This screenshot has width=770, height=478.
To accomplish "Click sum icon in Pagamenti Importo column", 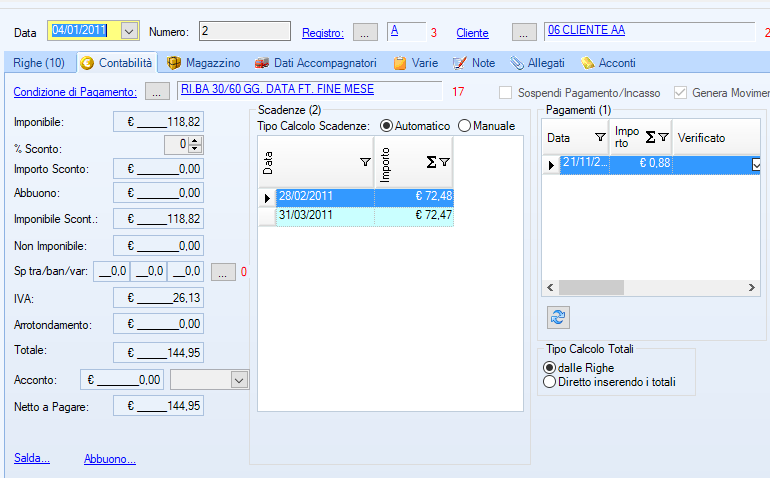I will (x=650, y=137).
